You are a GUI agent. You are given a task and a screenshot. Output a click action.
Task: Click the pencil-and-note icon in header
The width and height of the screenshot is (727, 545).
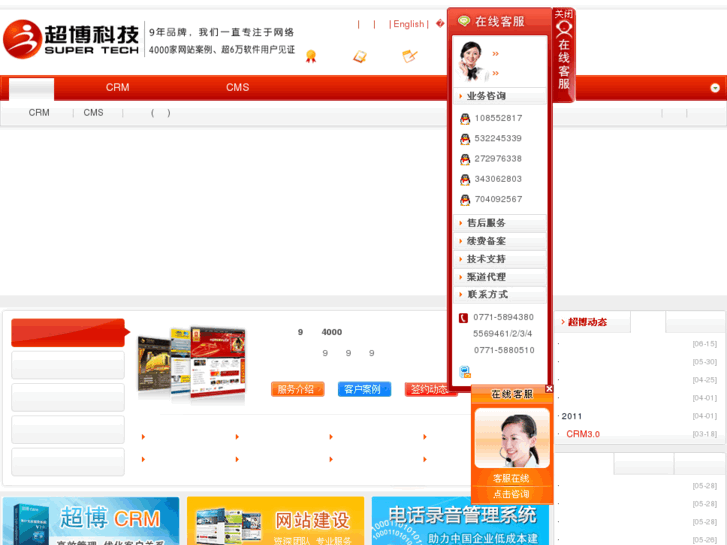pyautogui.click(x=409, y=56)
